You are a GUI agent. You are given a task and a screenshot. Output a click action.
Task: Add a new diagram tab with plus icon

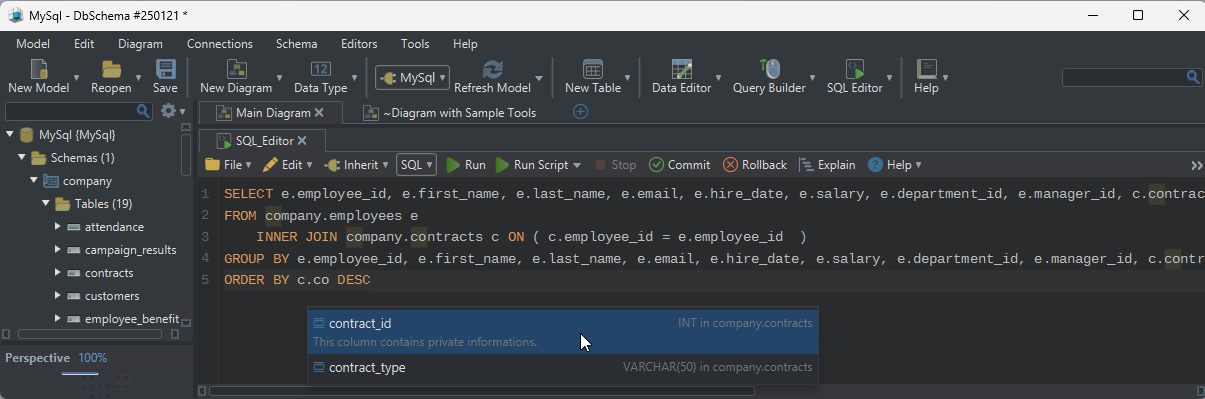[x=580, y=112]
